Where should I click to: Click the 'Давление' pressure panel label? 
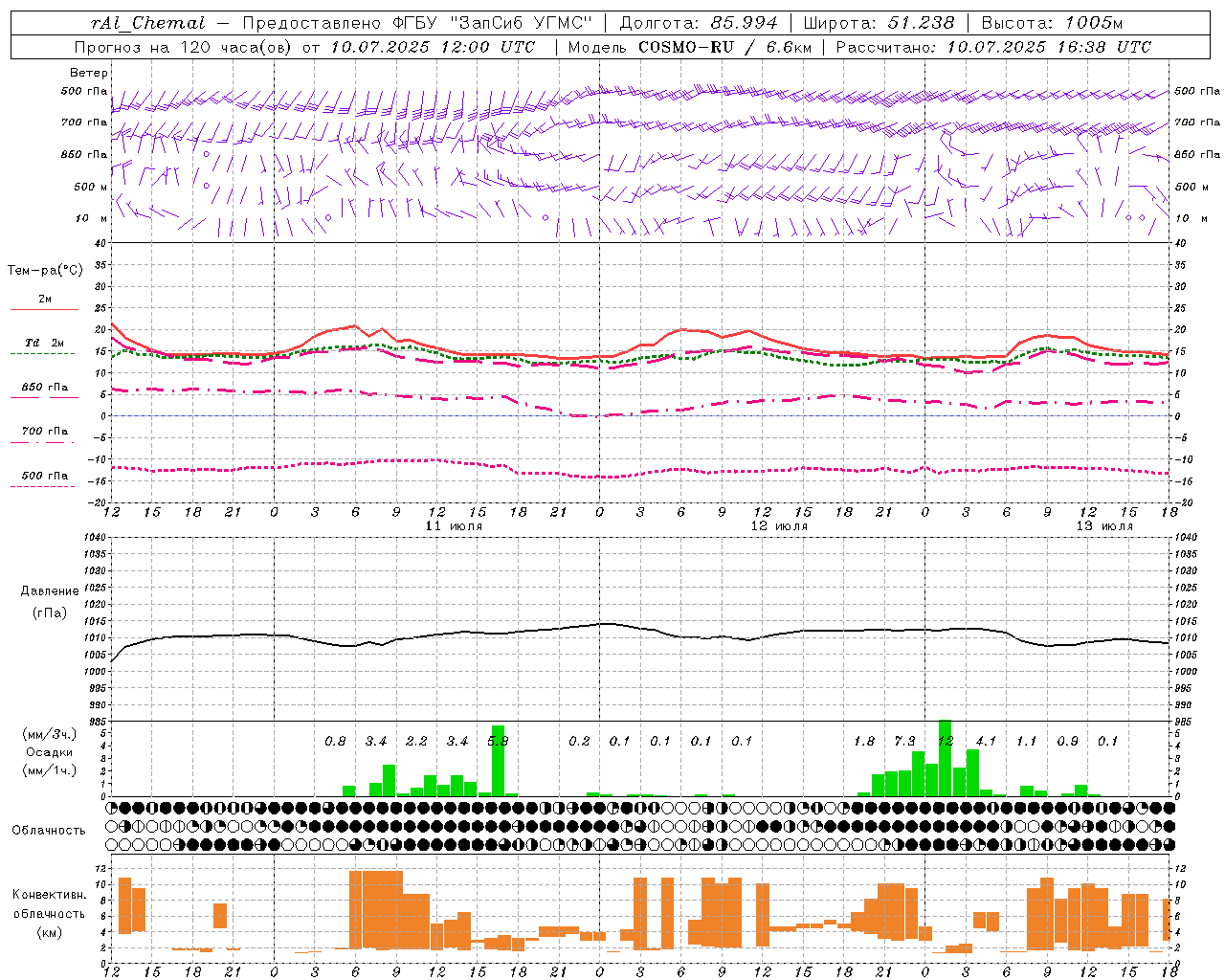pyautogui.click(x=50, y=591)
